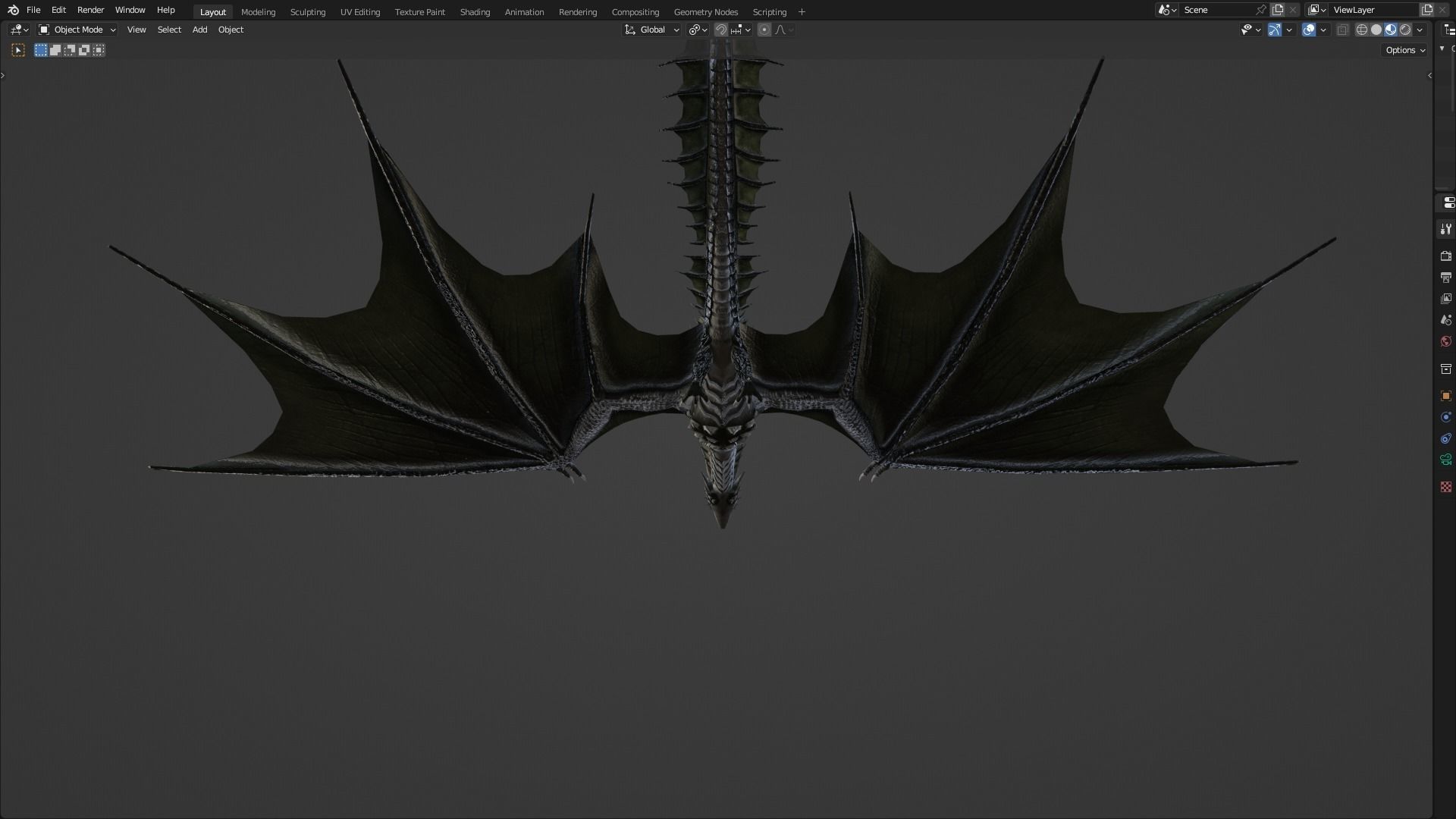Switch to Geometry Nodes workspace

[x=706, y=12]
